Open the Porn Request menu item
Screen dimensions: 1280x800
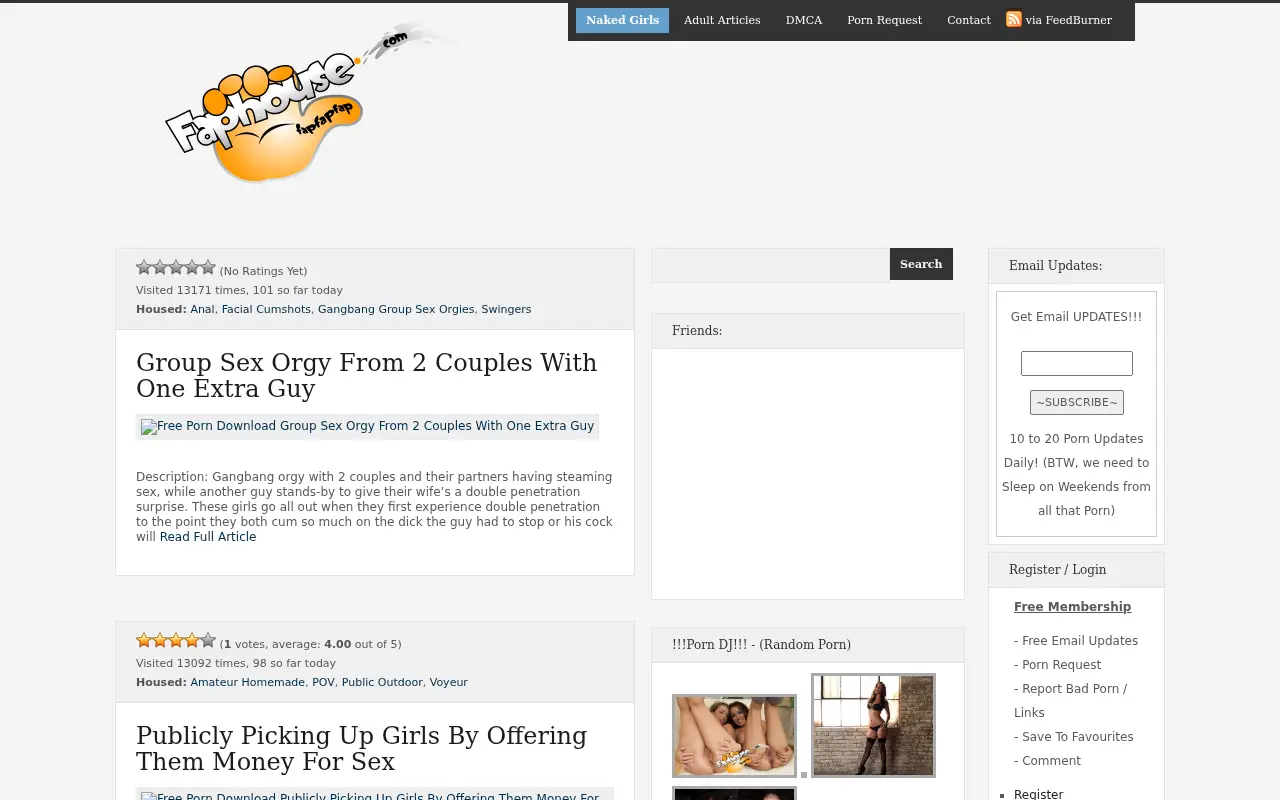[x=885, y=20]
